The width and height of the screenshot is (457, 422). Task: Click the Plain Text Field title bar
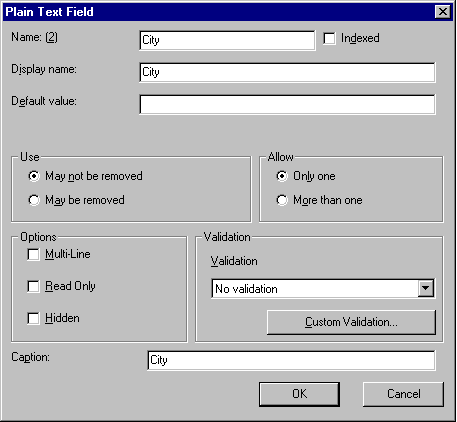pyautogui.click(x=217, y=12)
